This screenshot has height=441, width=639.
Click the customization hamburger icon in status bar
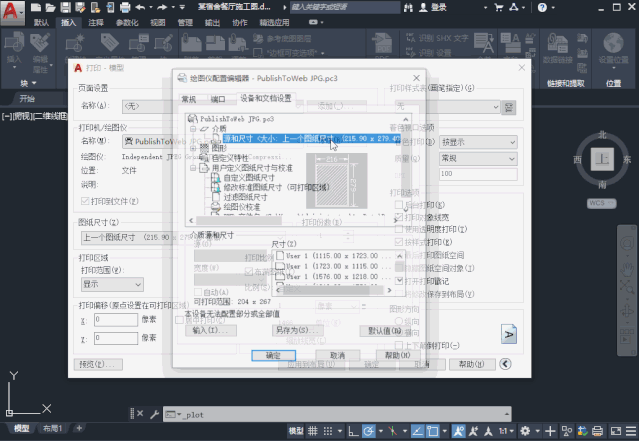[631, 431]
